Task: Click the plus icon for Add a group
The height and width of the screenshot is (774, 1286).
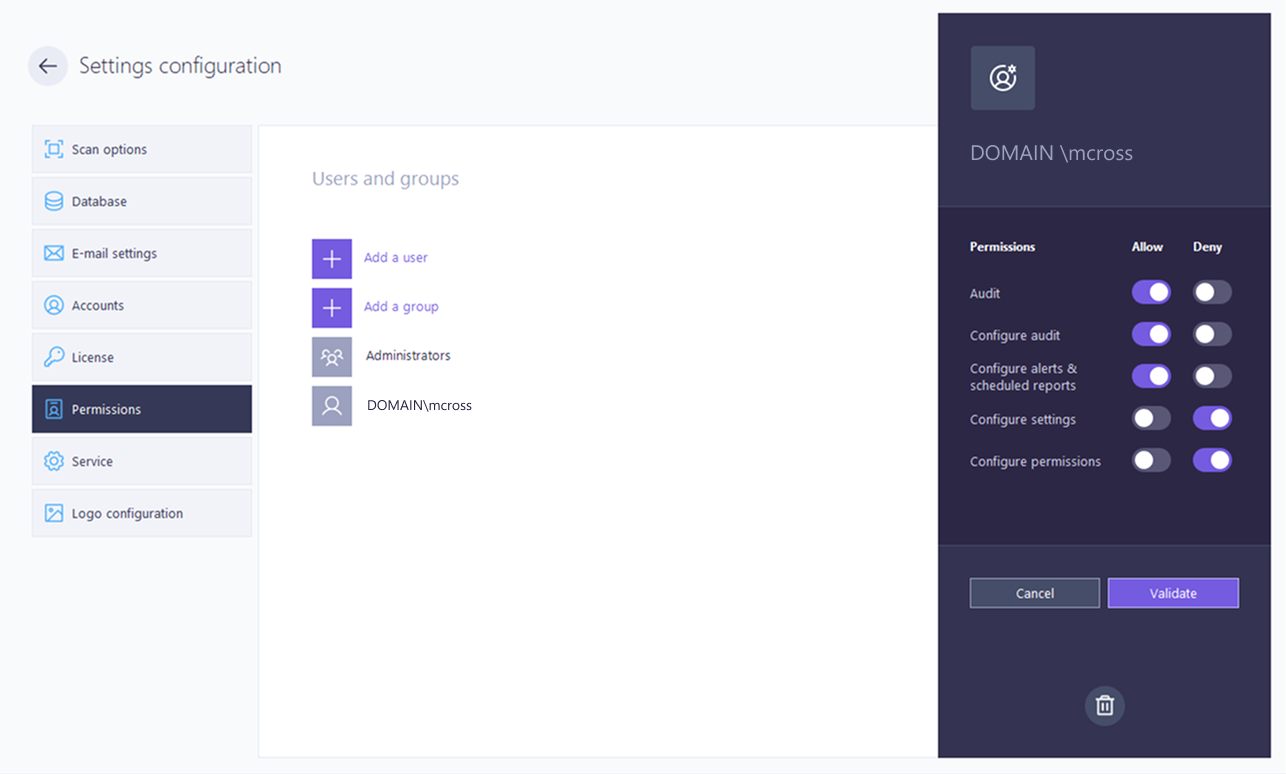Action: (x=332, y=308)
